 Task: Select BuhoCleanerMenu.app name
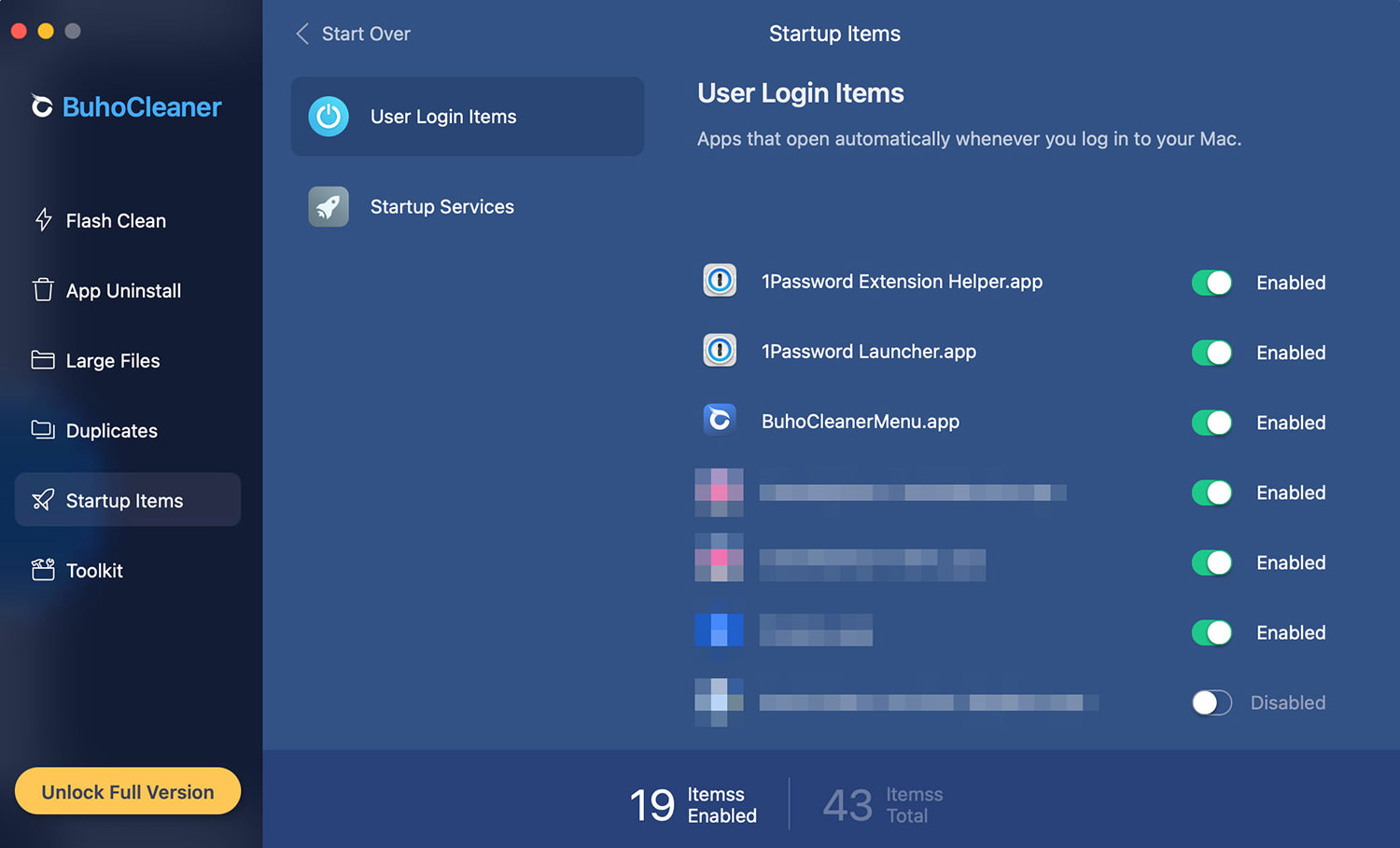861,422
